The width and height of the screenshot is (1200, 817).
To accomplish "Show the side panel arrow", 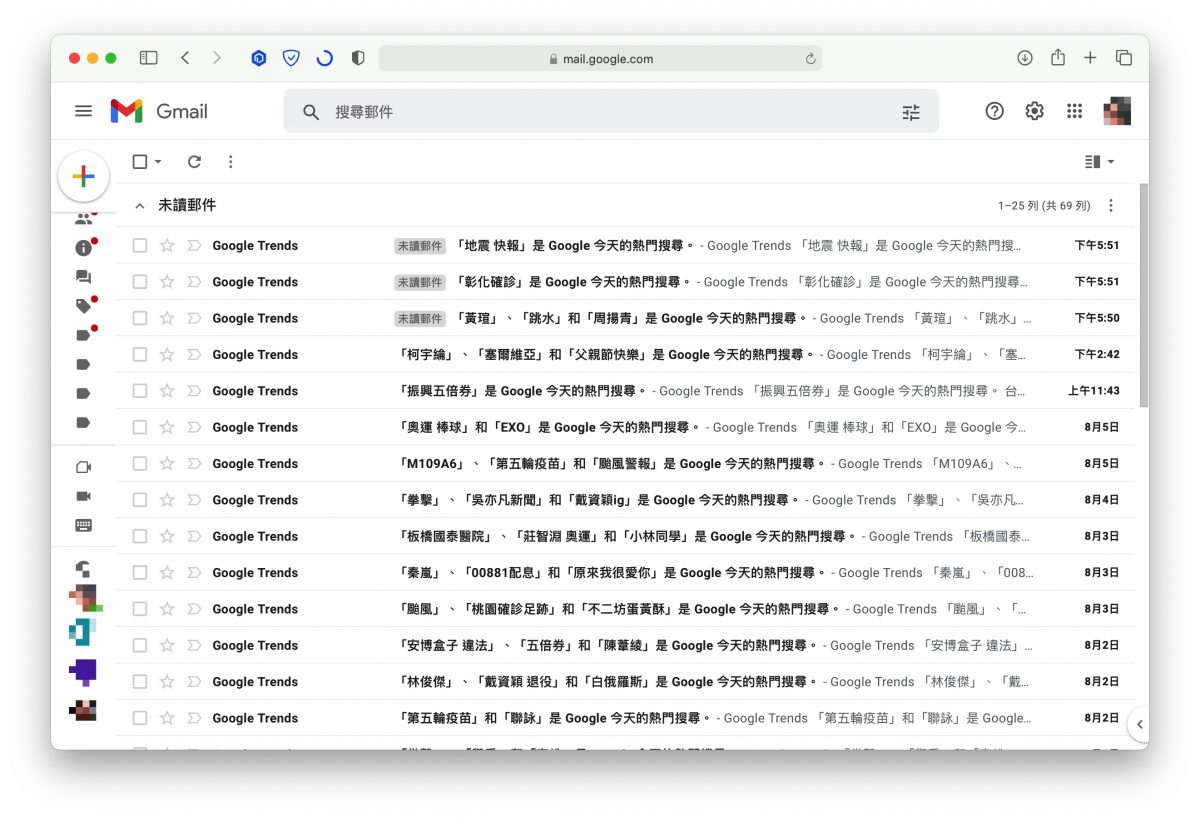I will pos(1139,724).
